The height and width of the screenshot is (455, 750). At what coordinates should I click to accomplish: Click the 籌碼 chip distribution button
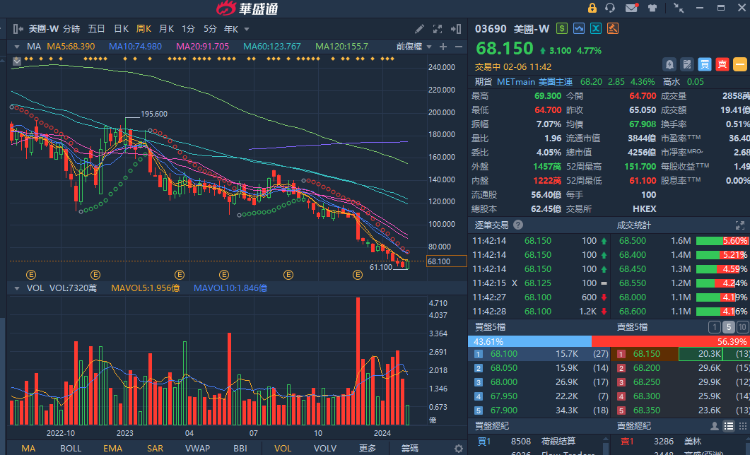coord(410,448)
